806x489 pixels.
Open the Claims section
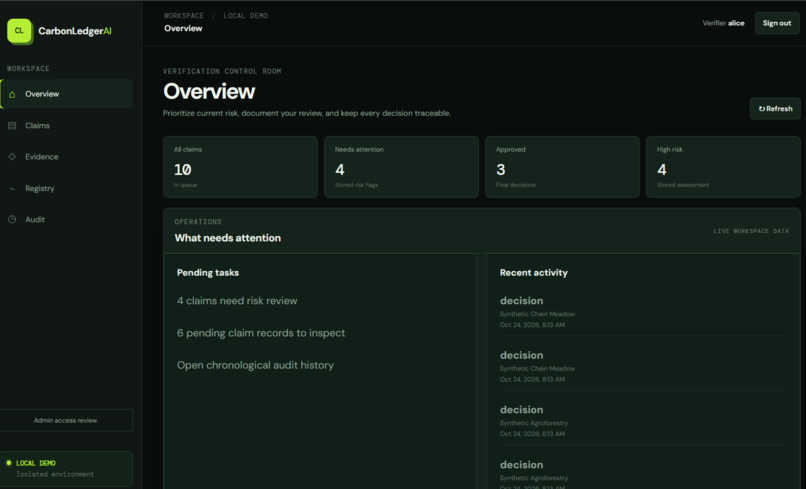click(67, 125)
